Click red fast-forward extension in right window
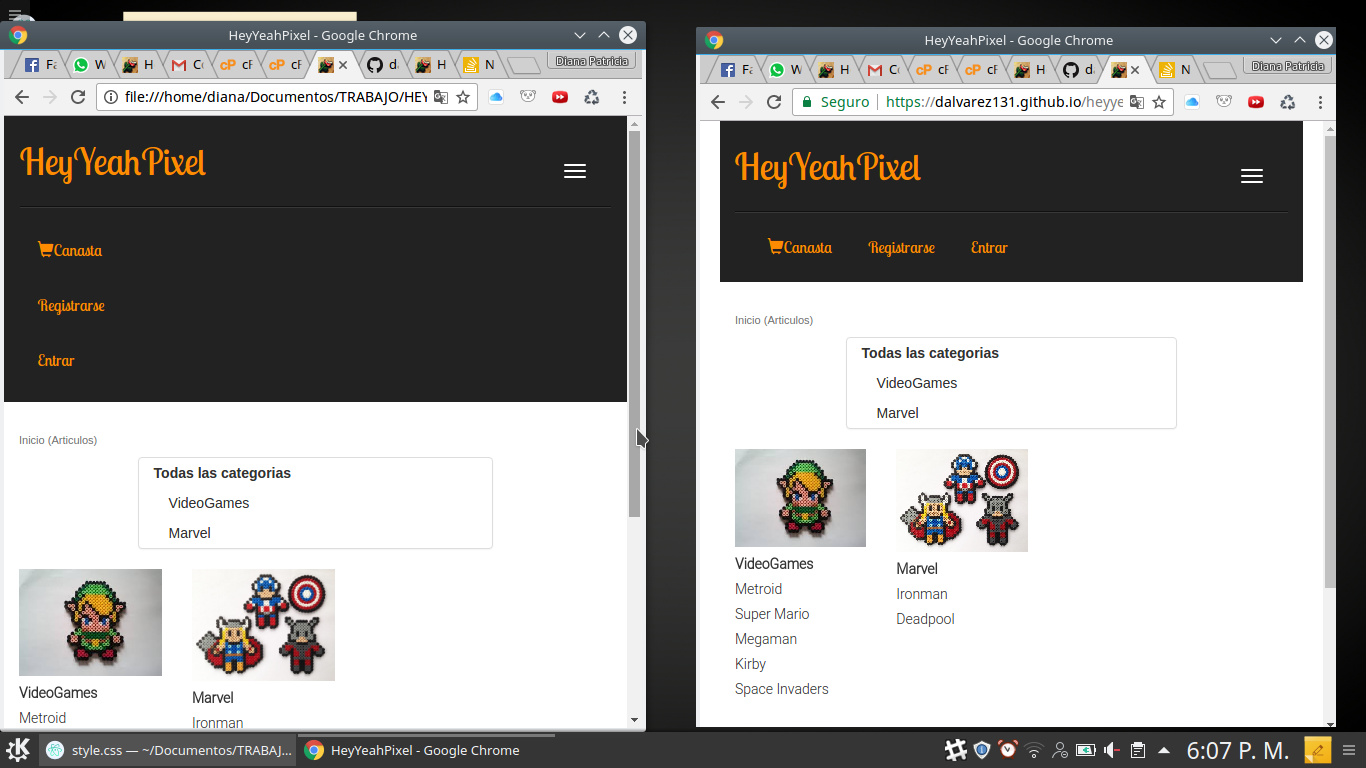This screenshot has height=768, width=1366. click(1256, 102)
